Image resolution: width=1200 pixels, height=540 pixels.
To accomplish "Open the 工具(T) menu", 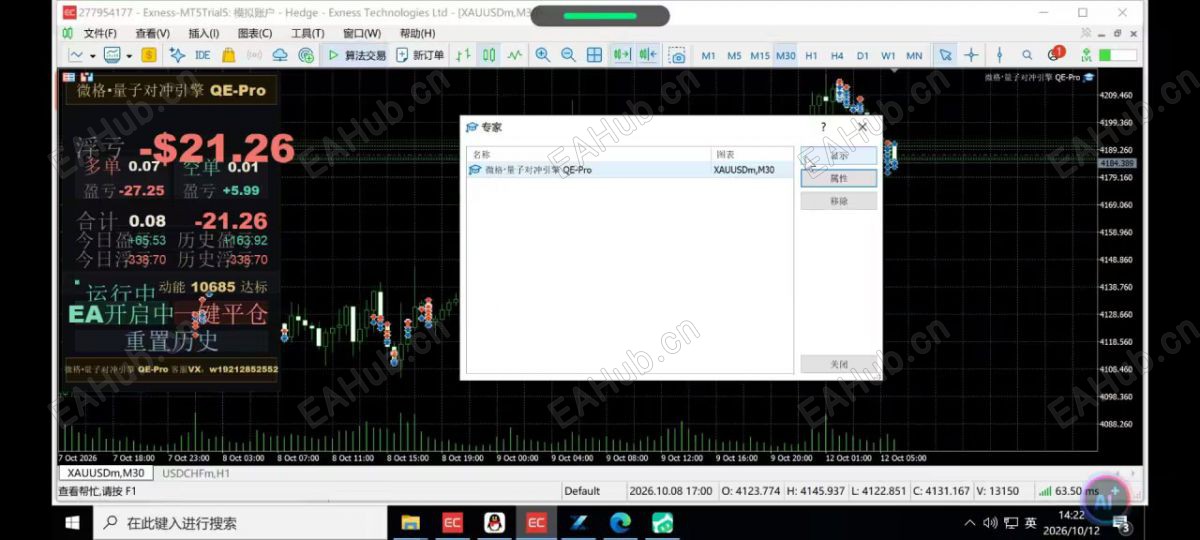I will (x=307, y=33).
